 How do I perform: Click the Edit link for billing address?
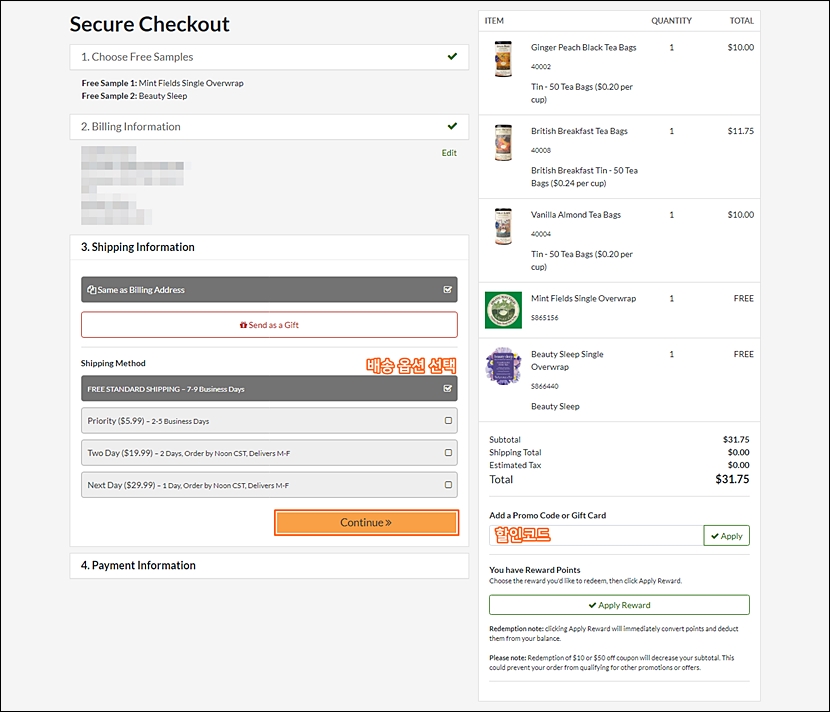pyautogui.click(x=449, y=153)
